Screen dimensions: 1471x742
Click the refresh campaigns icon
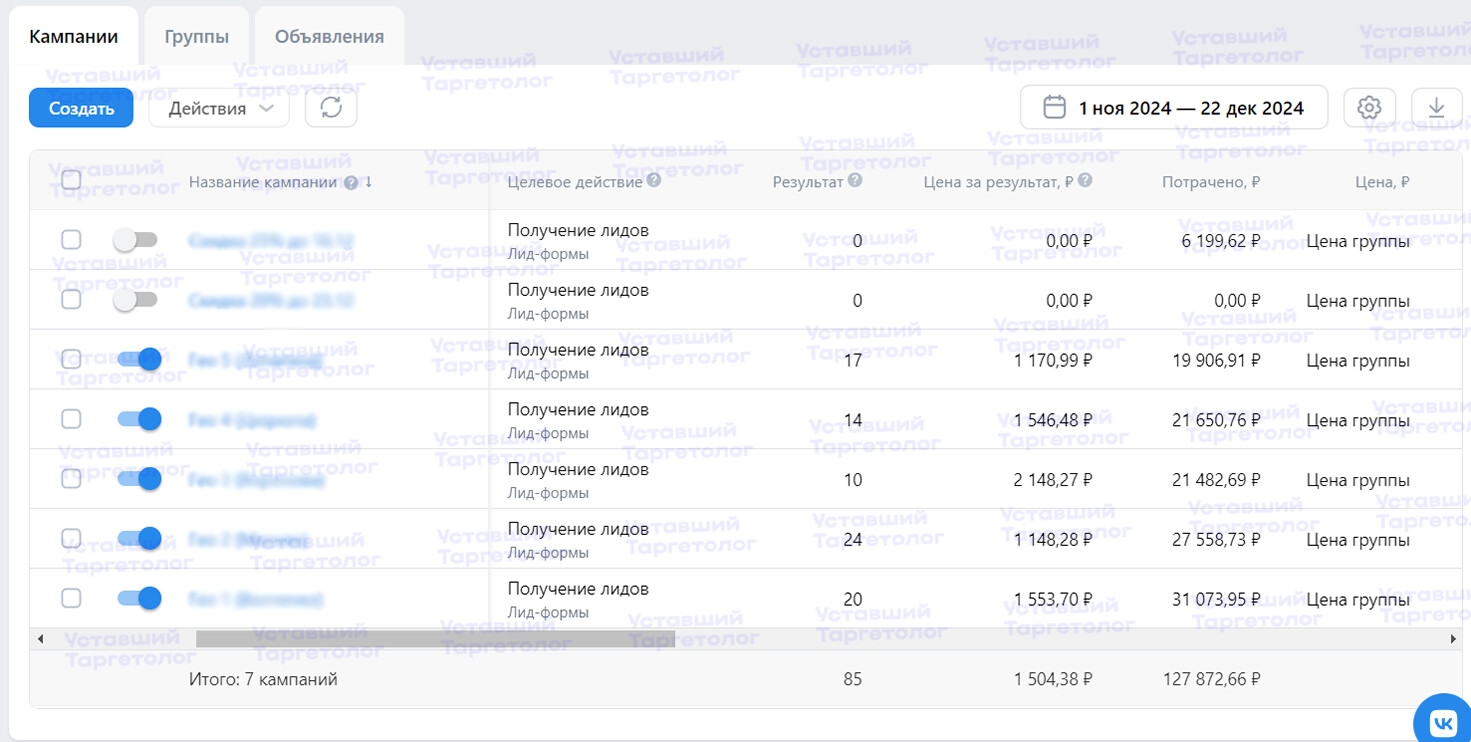331,108
